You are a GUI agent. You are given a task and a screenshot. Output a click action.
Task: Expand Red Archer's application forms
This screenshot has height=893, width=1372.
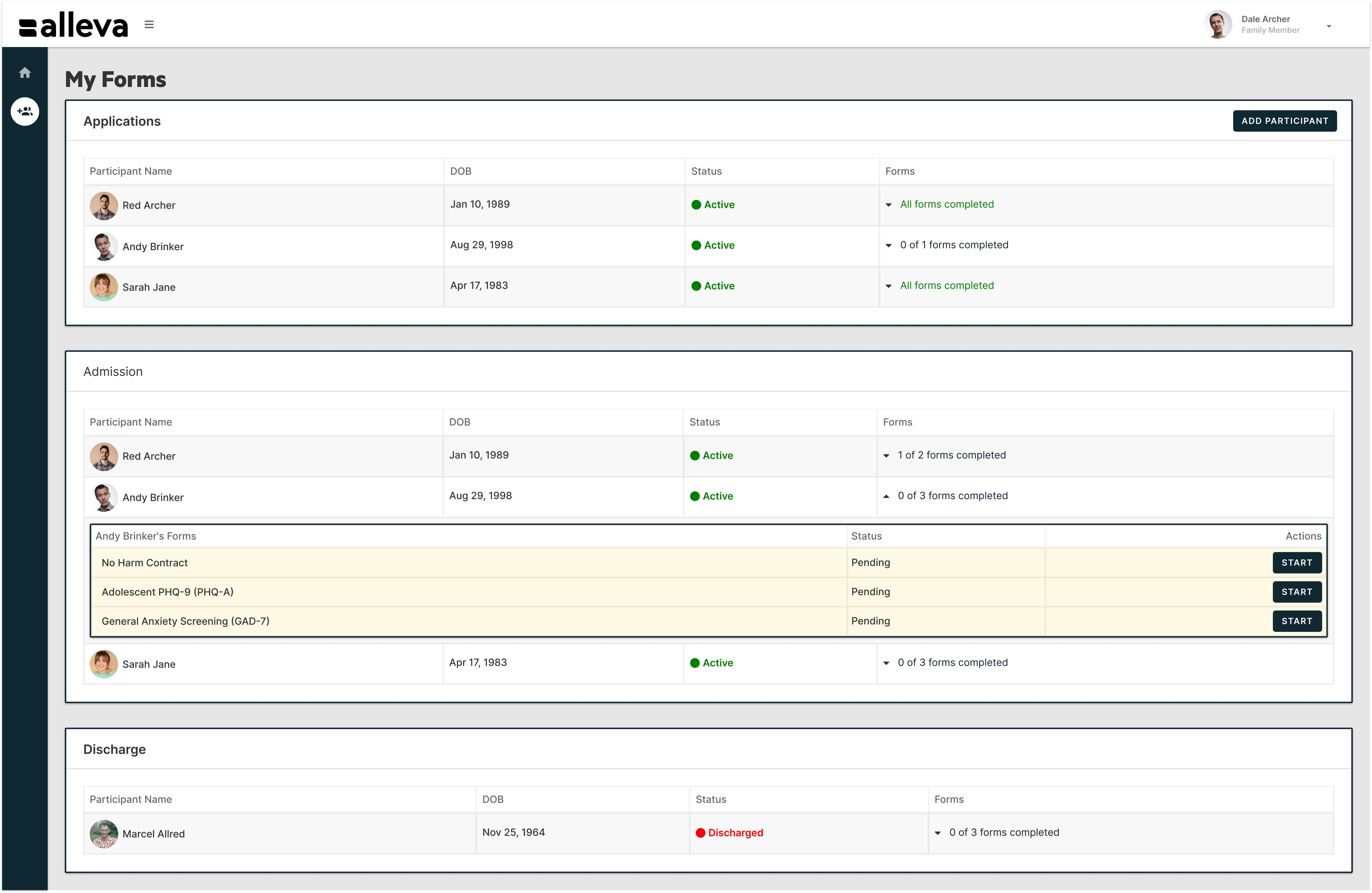point(888,205)
